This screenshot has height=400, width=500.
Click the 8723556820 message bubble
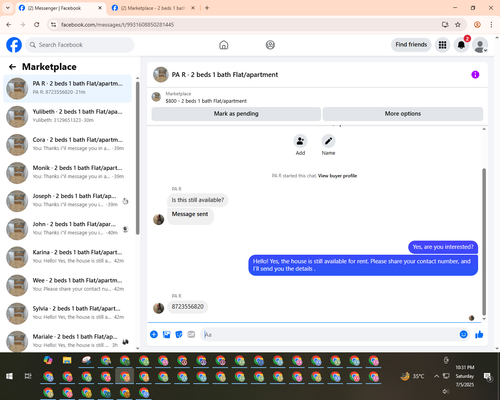(187, 307)
